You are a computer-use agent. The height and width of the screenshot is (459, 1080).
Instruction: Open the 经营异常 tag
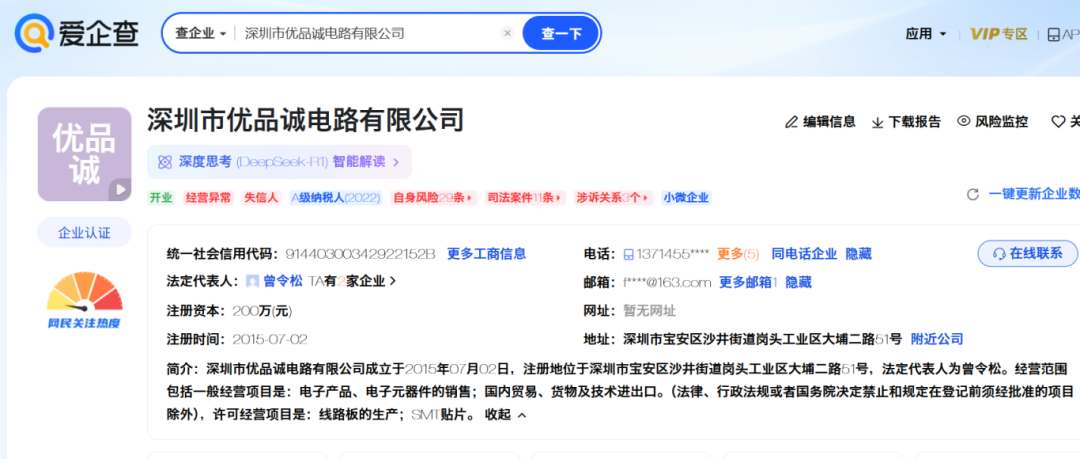pos(208,198)
